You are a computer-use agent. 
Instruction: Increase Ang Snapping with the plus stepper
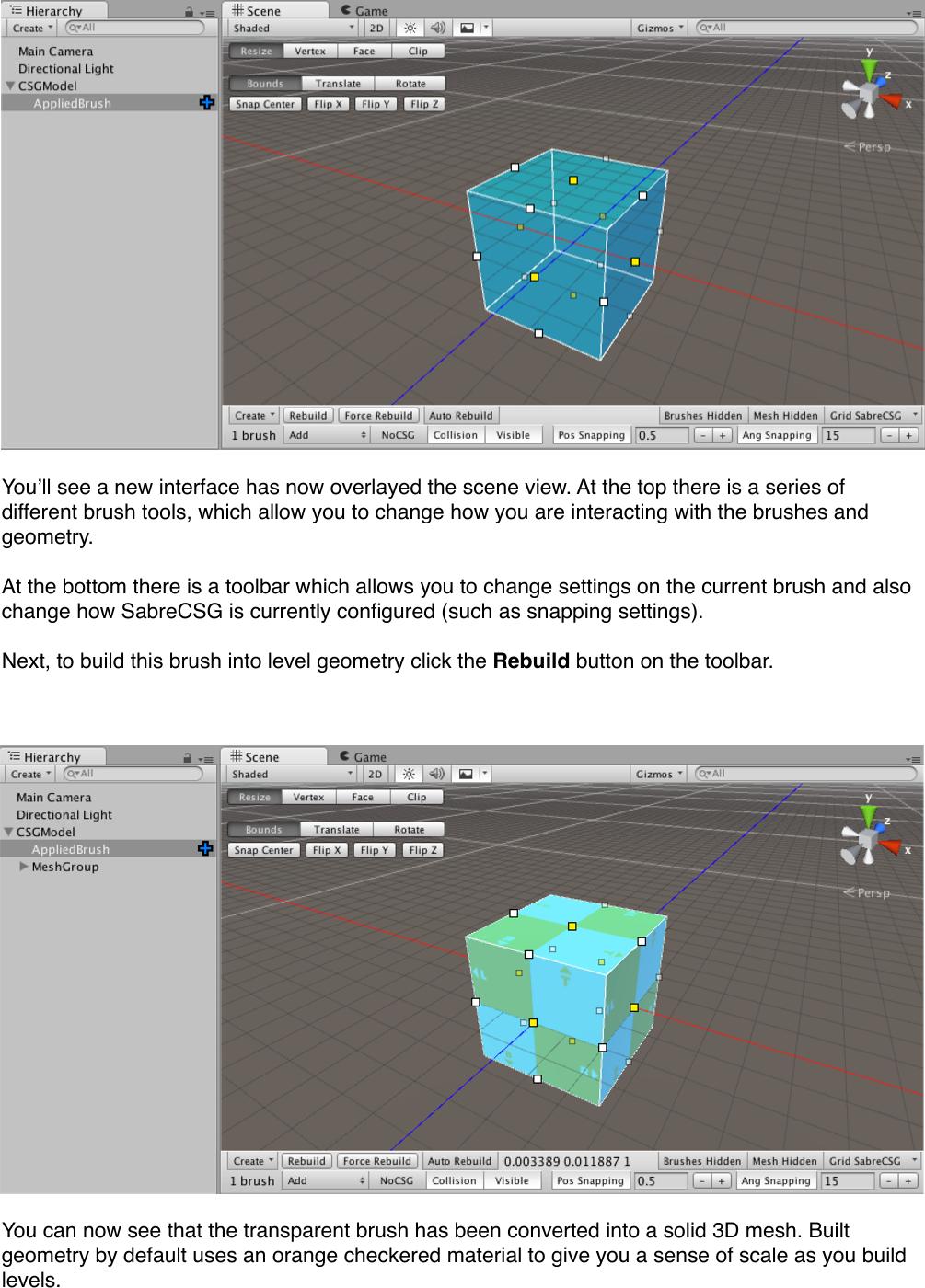908,434
